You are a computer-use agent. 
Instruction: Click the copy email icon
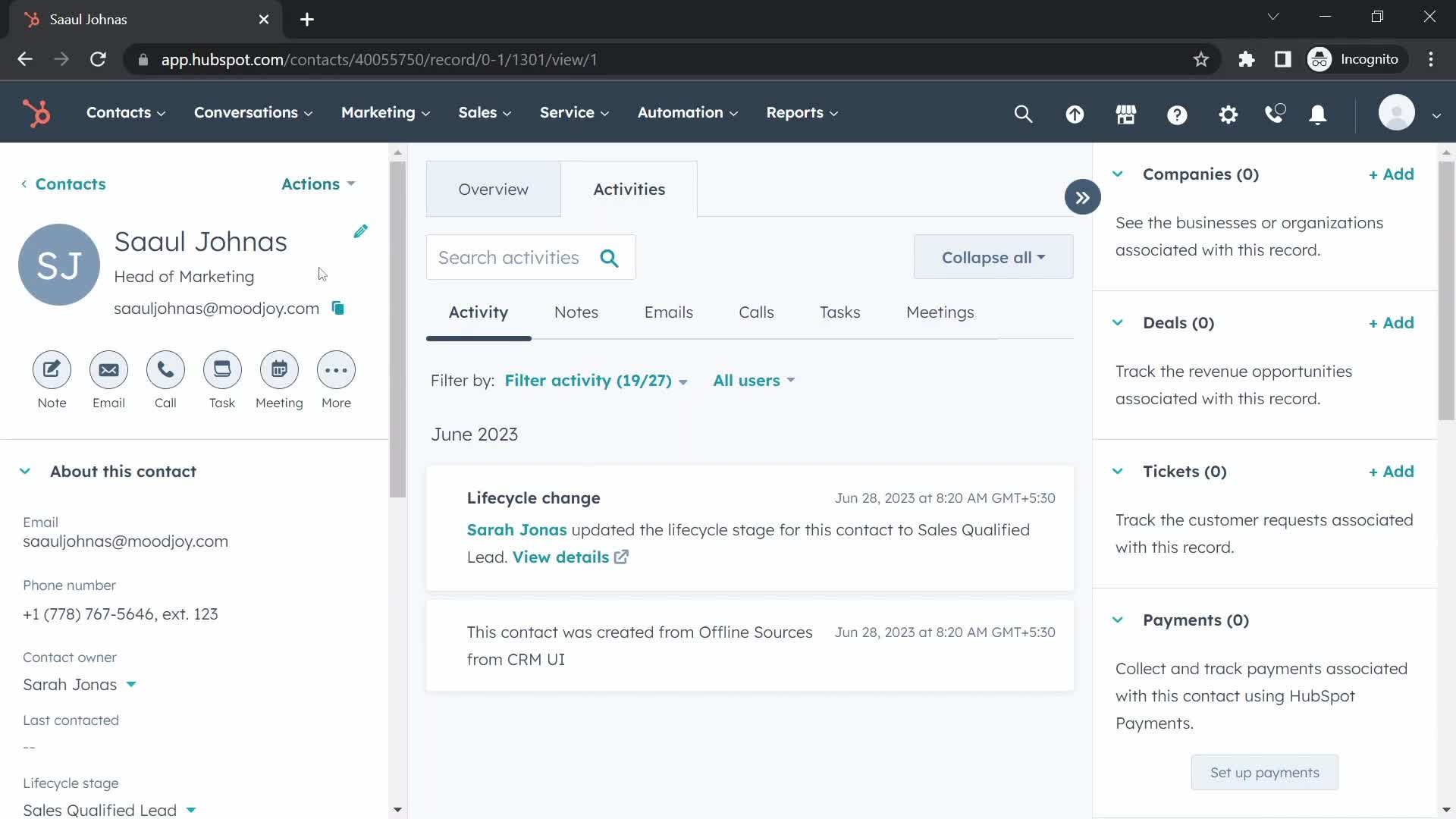pyautogui.click(x=338, y=308)
